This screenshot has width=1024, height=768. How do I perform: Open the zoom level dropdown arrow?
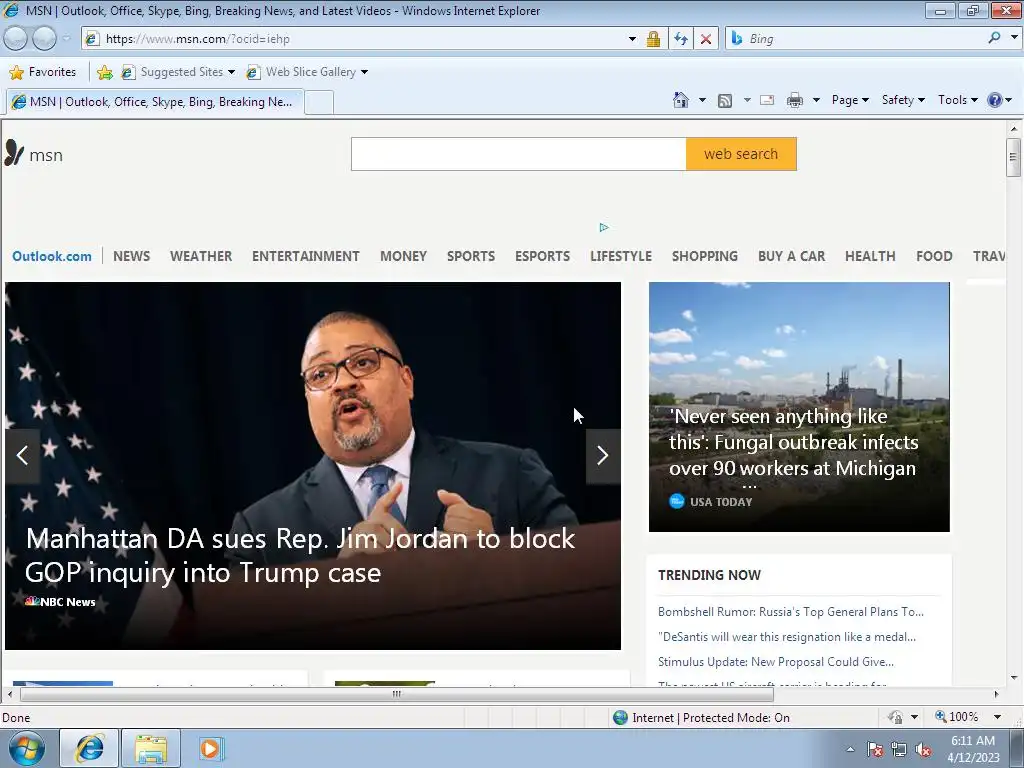click(x=997, y=717)
